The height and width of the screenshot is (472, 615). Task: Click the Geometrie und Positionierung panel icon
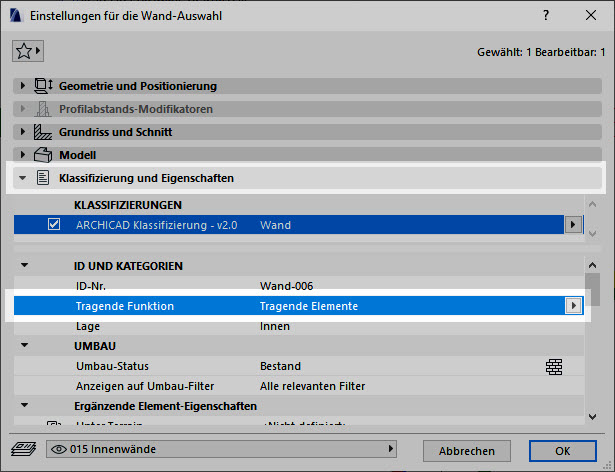(43, 86)
